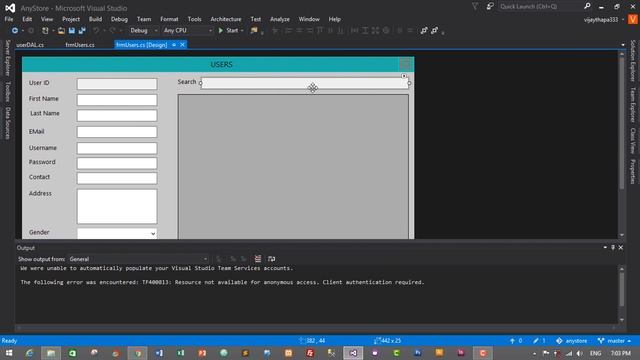Click the New Project toolbar icon
Viewport: 640px width, 360px height.
45,31
